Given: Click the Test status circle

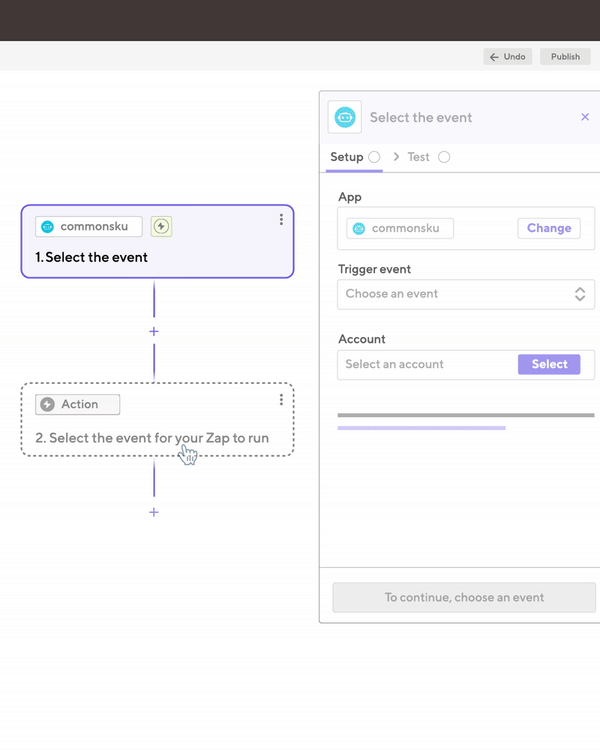Looking at the screenshot, I should click(444, 157).
